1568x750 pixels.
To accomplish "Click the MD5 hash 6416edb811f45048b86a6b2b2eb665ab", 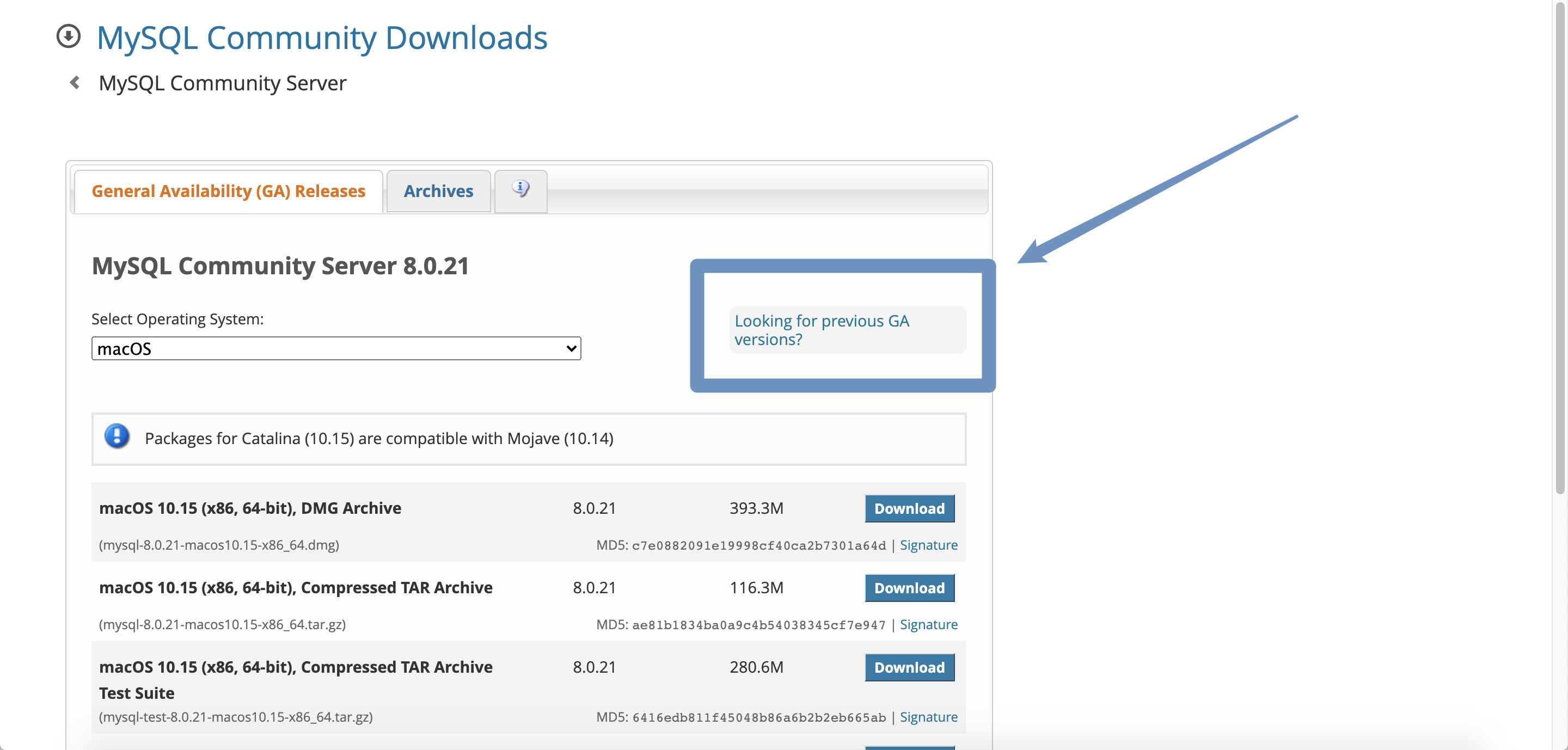I will click(x=758, y=717).
